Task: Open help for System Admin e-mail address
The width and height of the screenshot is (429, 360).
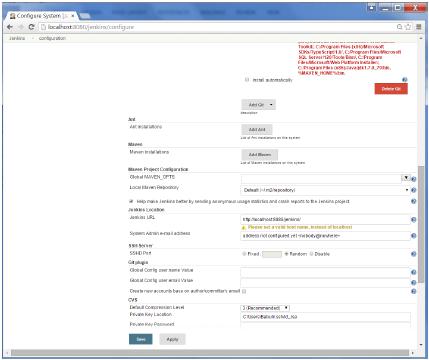Action: 414,236
